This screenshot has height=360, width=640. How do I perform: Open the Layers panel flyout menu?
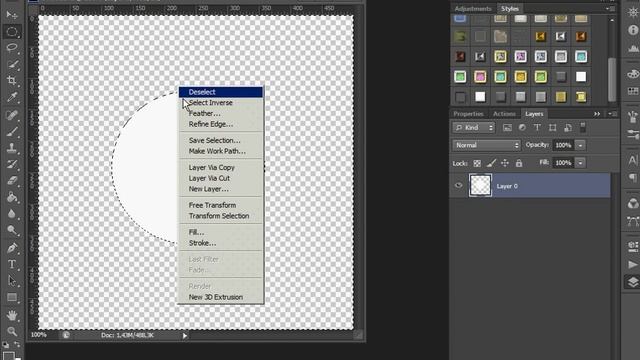tap(613, 114)
